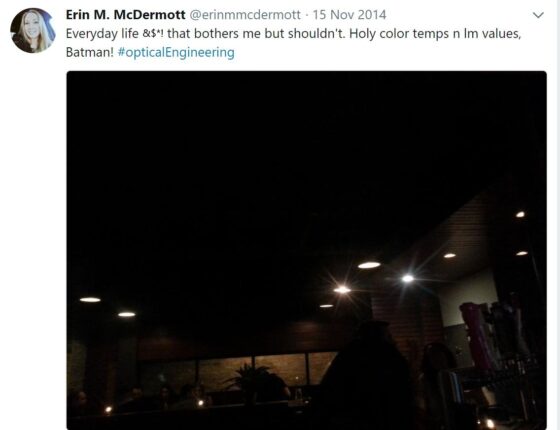Click the leftmost ceiling light in photo

90,300
